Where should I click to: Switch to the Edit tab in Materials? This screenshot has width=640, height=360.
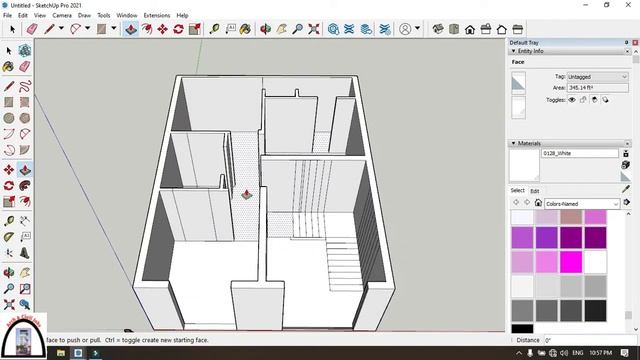point(535,191)
